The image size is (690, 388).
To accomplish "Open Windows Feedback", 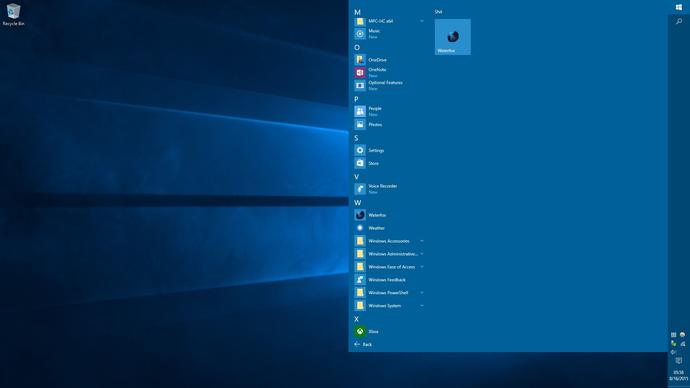I will 389,279.
